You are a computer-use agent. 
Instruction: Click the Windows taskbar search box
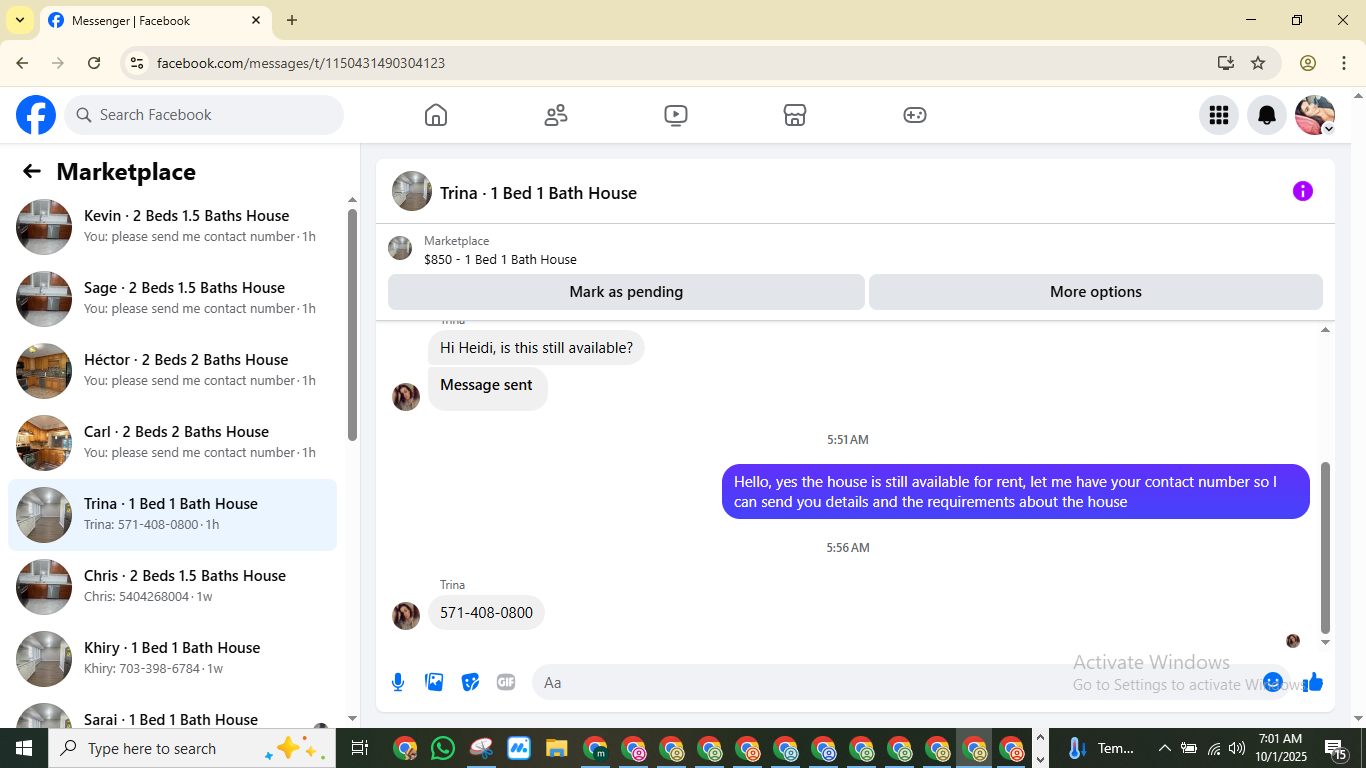pos(190,748)
